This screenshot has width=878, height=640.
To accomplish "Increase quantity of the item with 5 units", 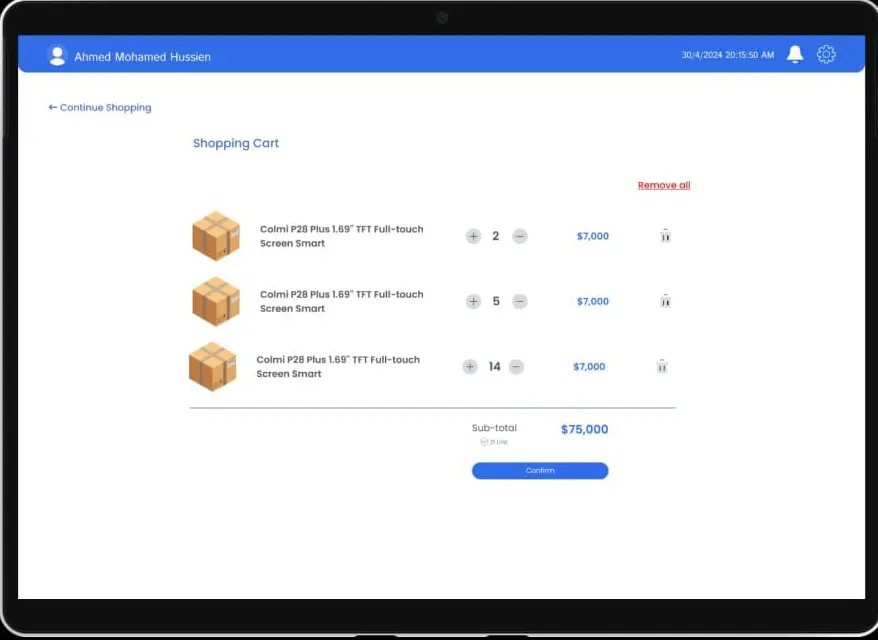I will pos(473,301).
